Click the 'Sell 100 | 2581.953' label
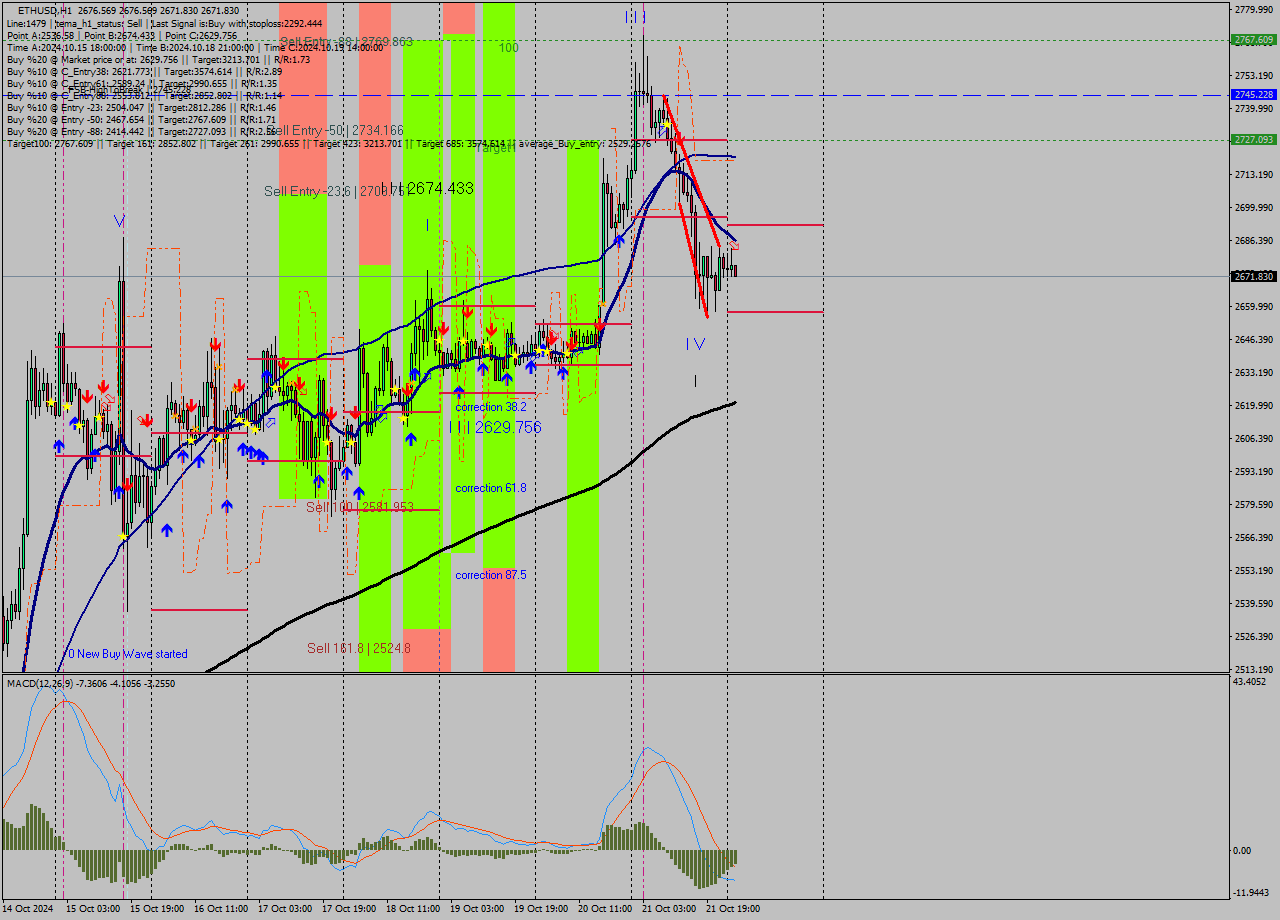1280x920 pixels. point(360,507)
